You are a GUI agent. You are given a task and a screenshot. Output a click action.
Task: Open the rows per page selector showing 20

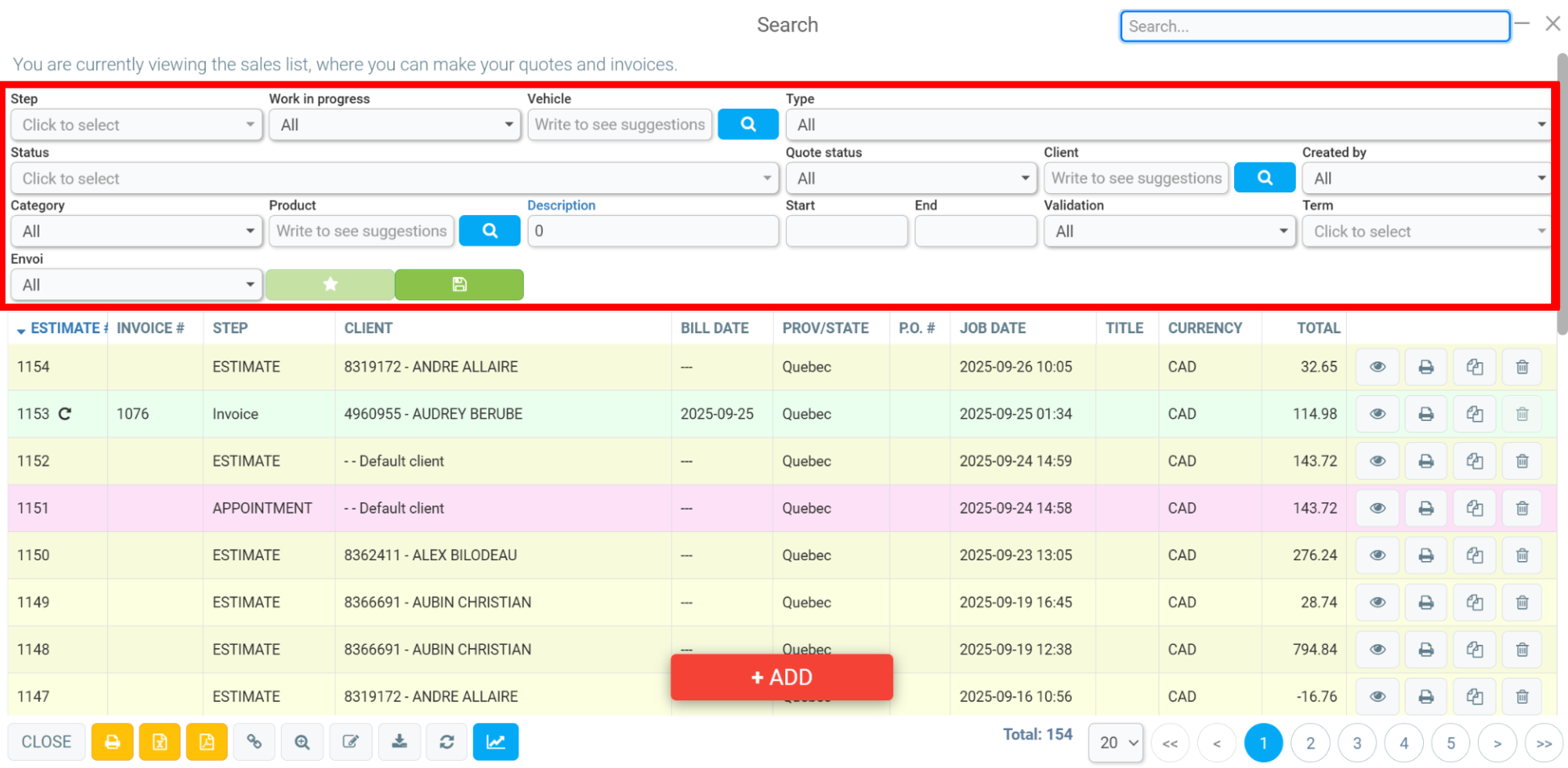coord(1116,742)
